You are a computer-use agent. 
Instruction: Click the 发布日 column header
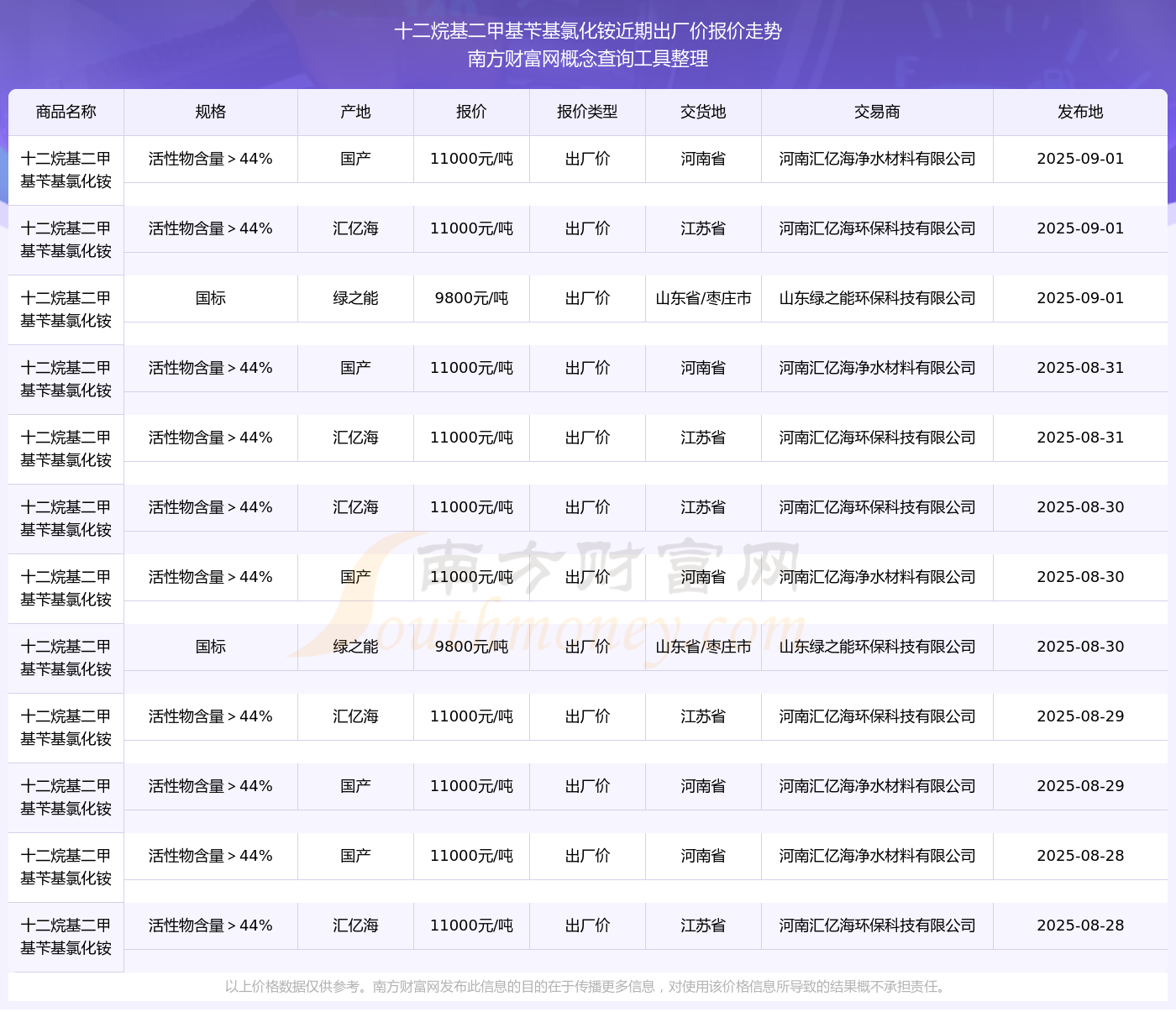[1080, 112]
